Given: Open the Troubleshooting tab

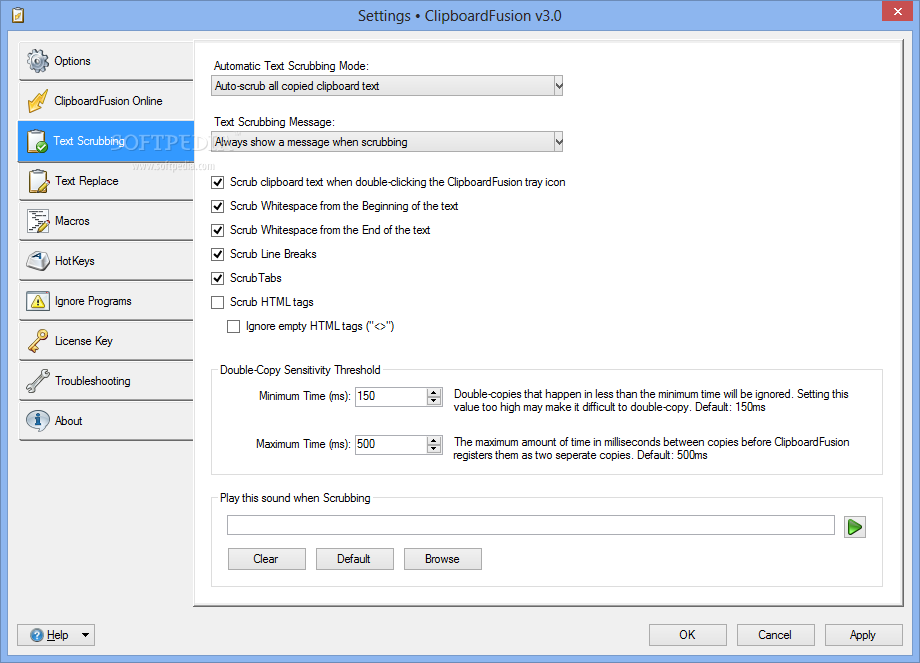Looking at the screenshot, I should pos(106,381).
